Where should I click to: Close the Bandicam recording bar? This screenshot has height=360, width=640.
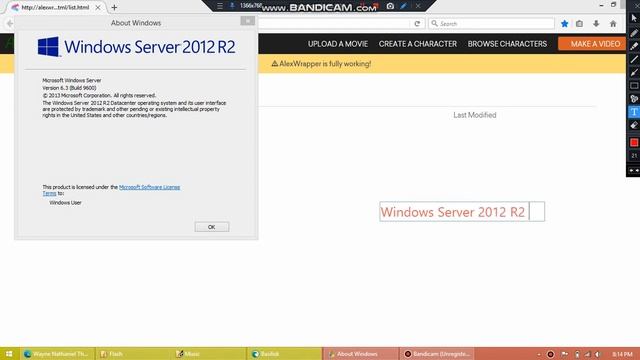(418, 6)
